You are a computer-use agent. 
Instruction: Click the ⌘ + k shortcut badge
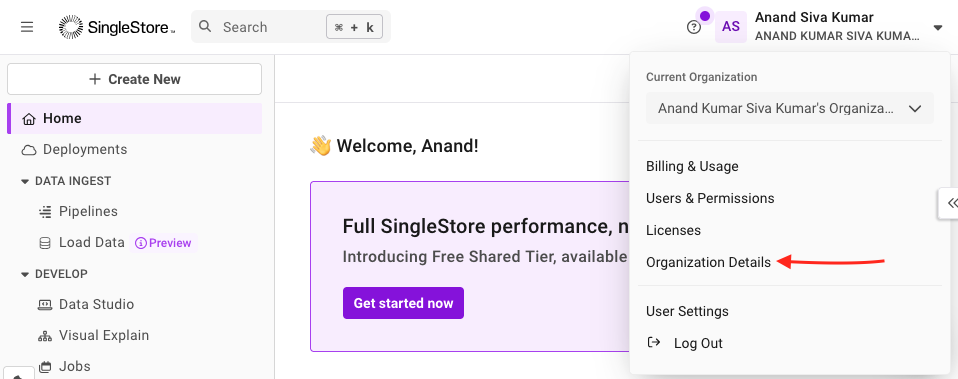tap(354, 27)
